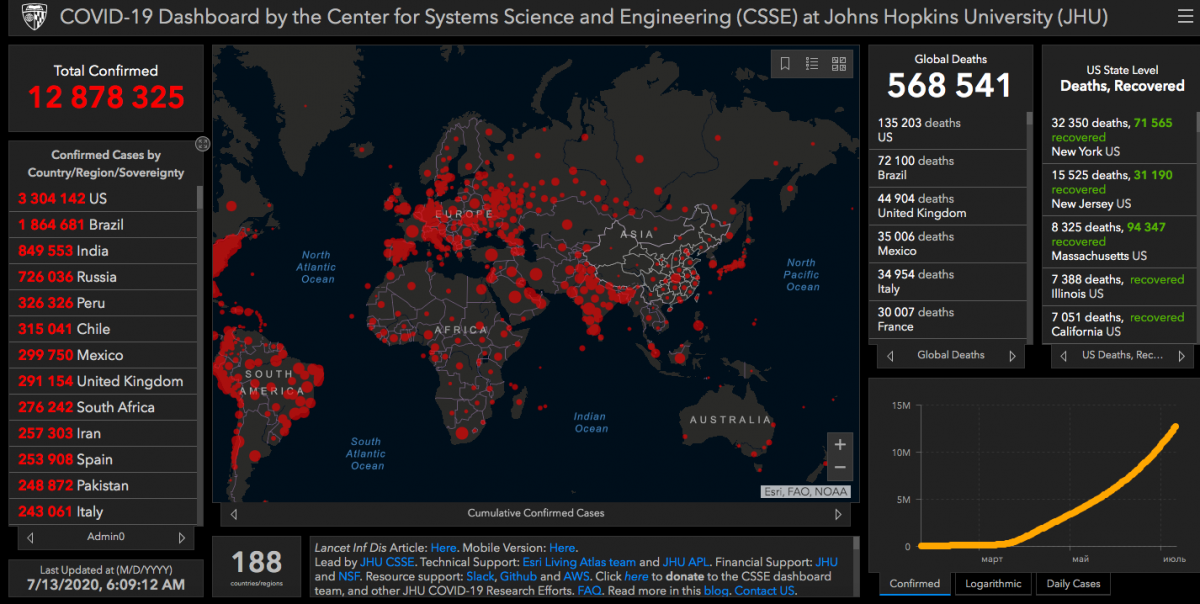Zoom out of the map with minus button
Image resolution: width=1200 pixels, height=604 pixels.
pos(840,468)
